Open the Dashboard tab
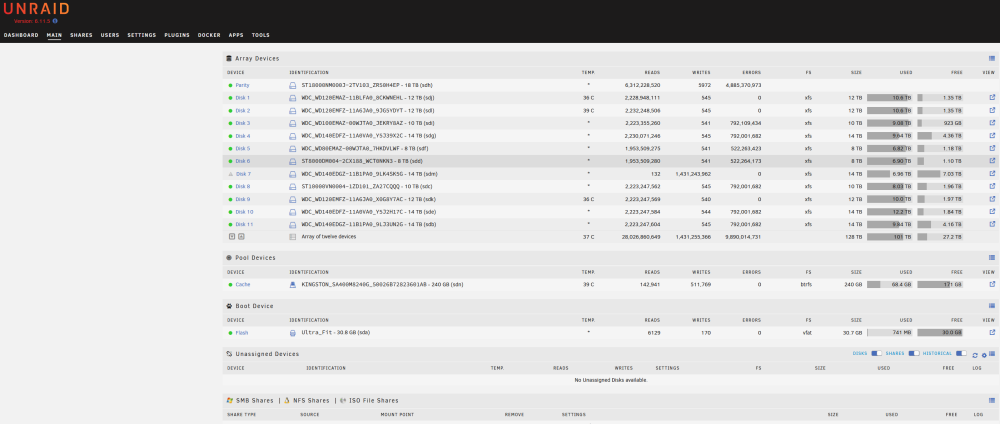 pos(21,35)
